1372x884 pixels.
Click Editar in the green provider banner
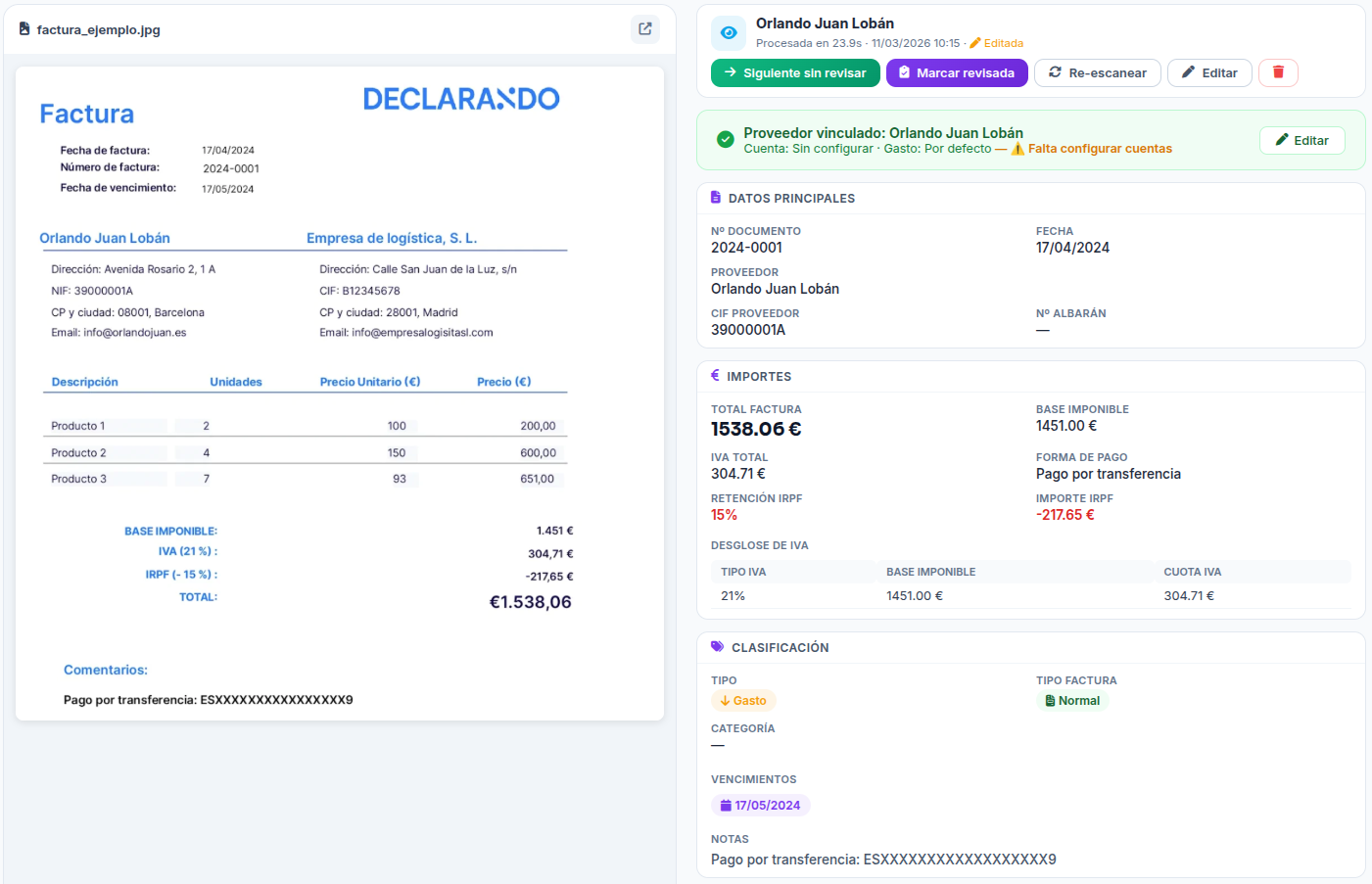pos(1301,140)
